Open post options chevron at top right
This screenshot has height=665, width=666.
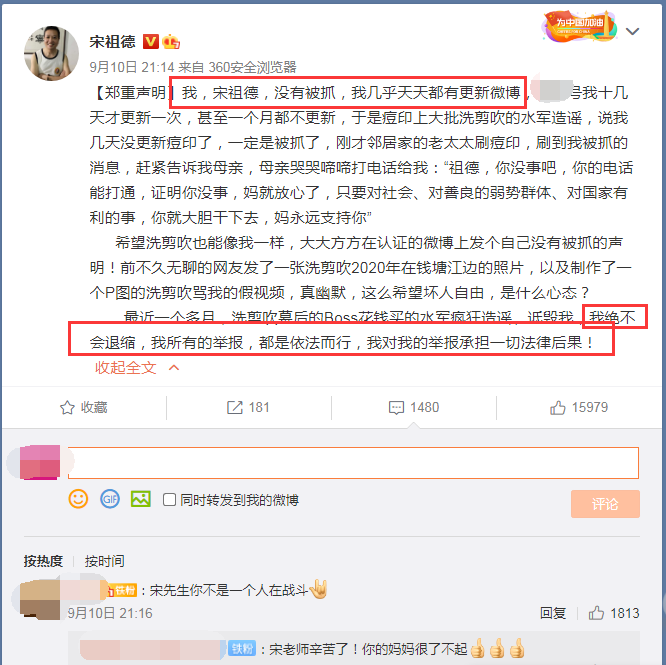coord(632,31)
